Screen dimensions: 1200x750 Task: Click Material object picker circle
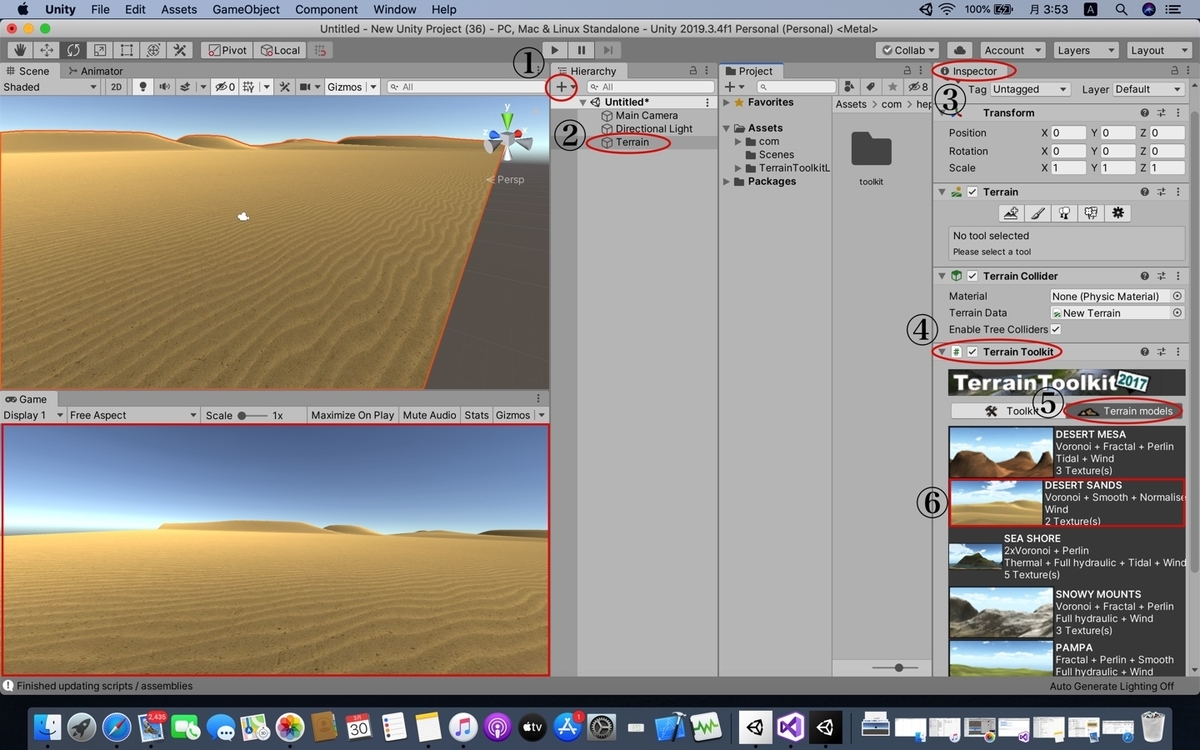point(1177,296)
